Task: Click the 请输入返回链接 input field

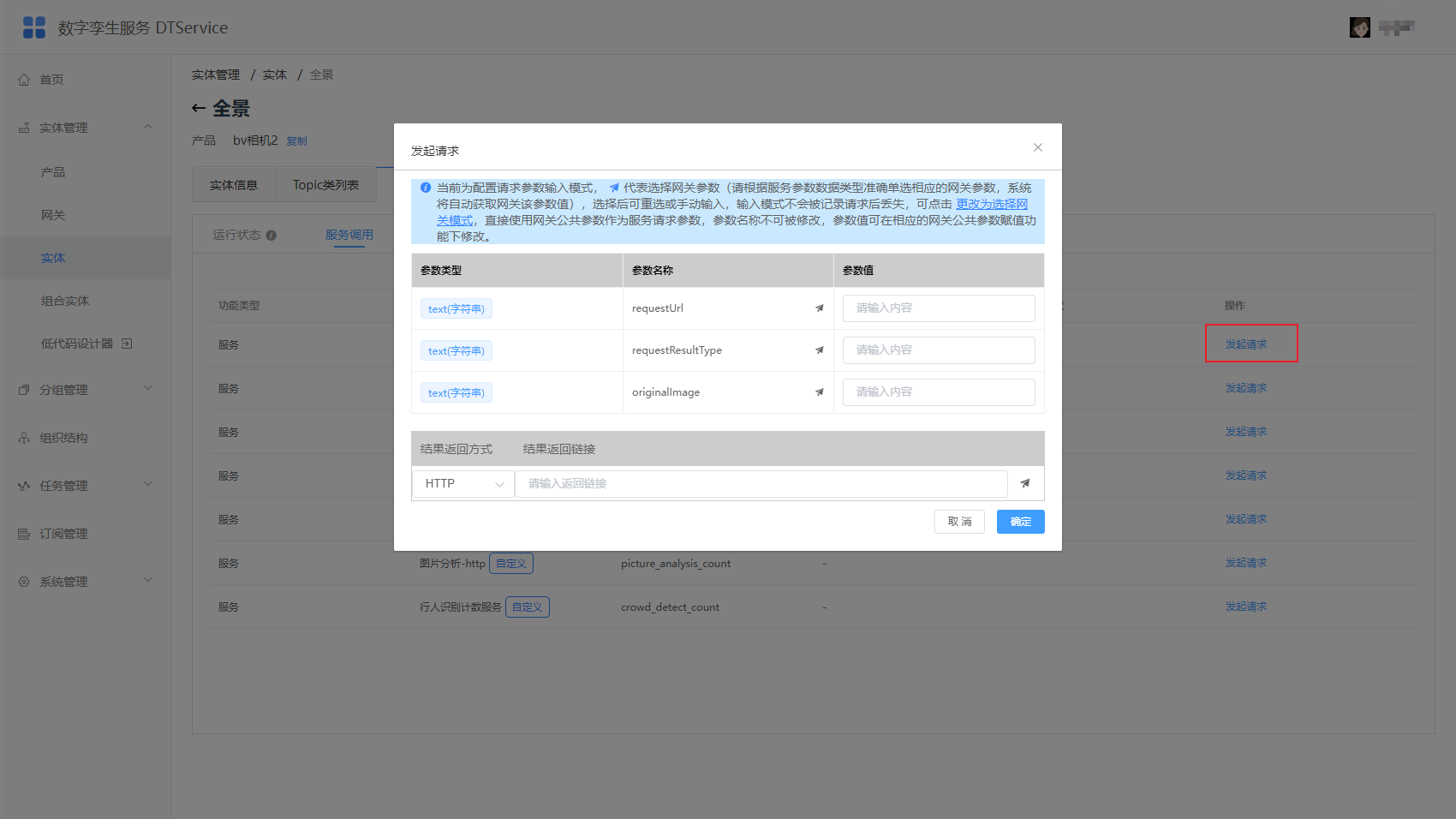Action: pos(761,484)
